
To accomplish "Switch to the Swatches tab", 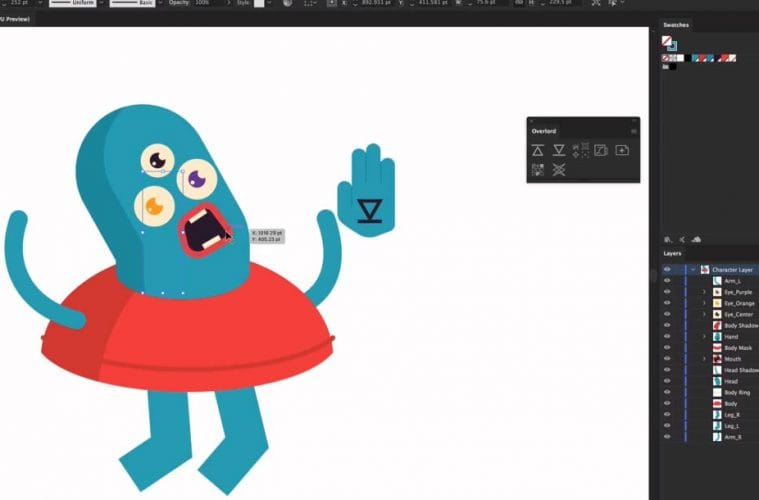I will (x=676, y=25).
